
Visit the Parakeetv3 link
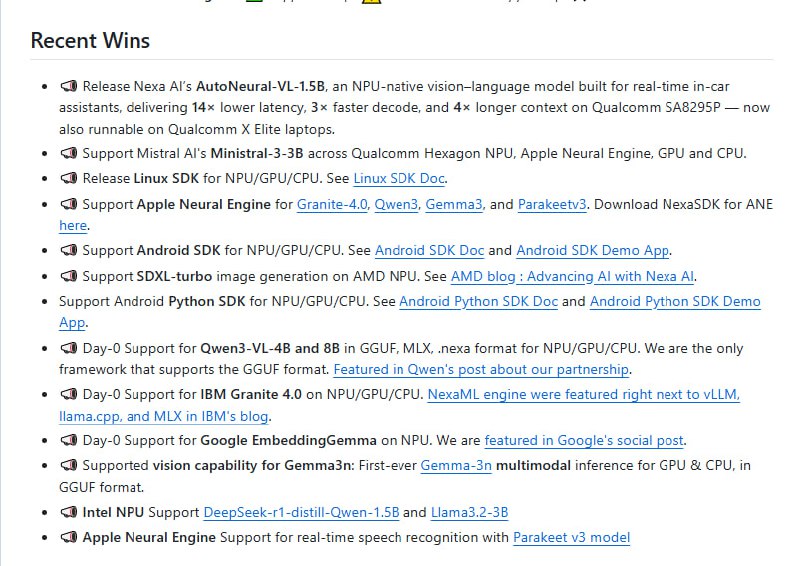click(553, 204)
